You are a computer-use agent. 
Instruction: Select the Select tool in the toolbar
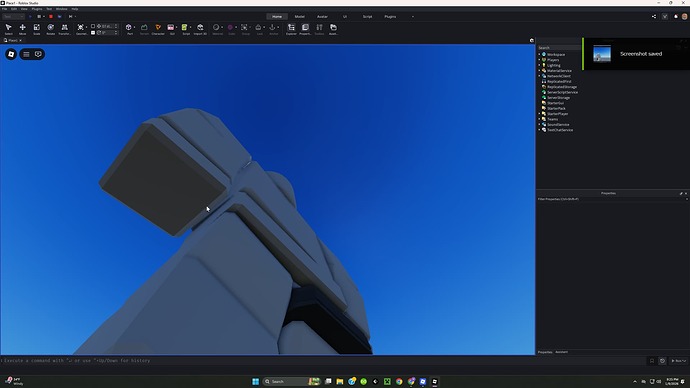[8, 29]
